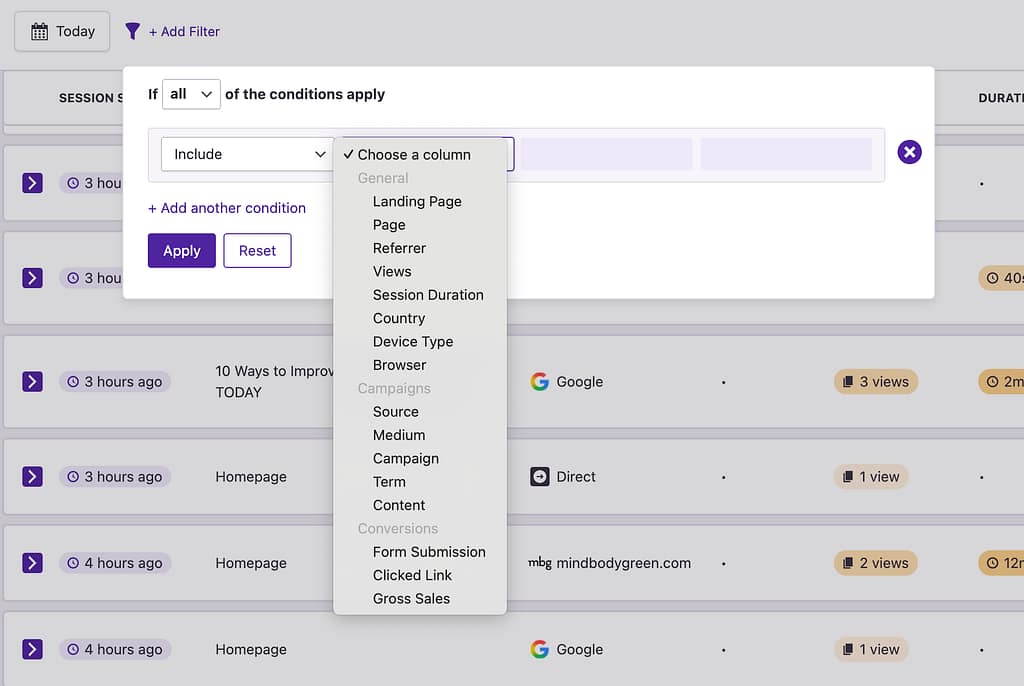Click the Direct traffic arrow icon
The width and height of the screenshot is (1024, 686).
pos(539,476)
